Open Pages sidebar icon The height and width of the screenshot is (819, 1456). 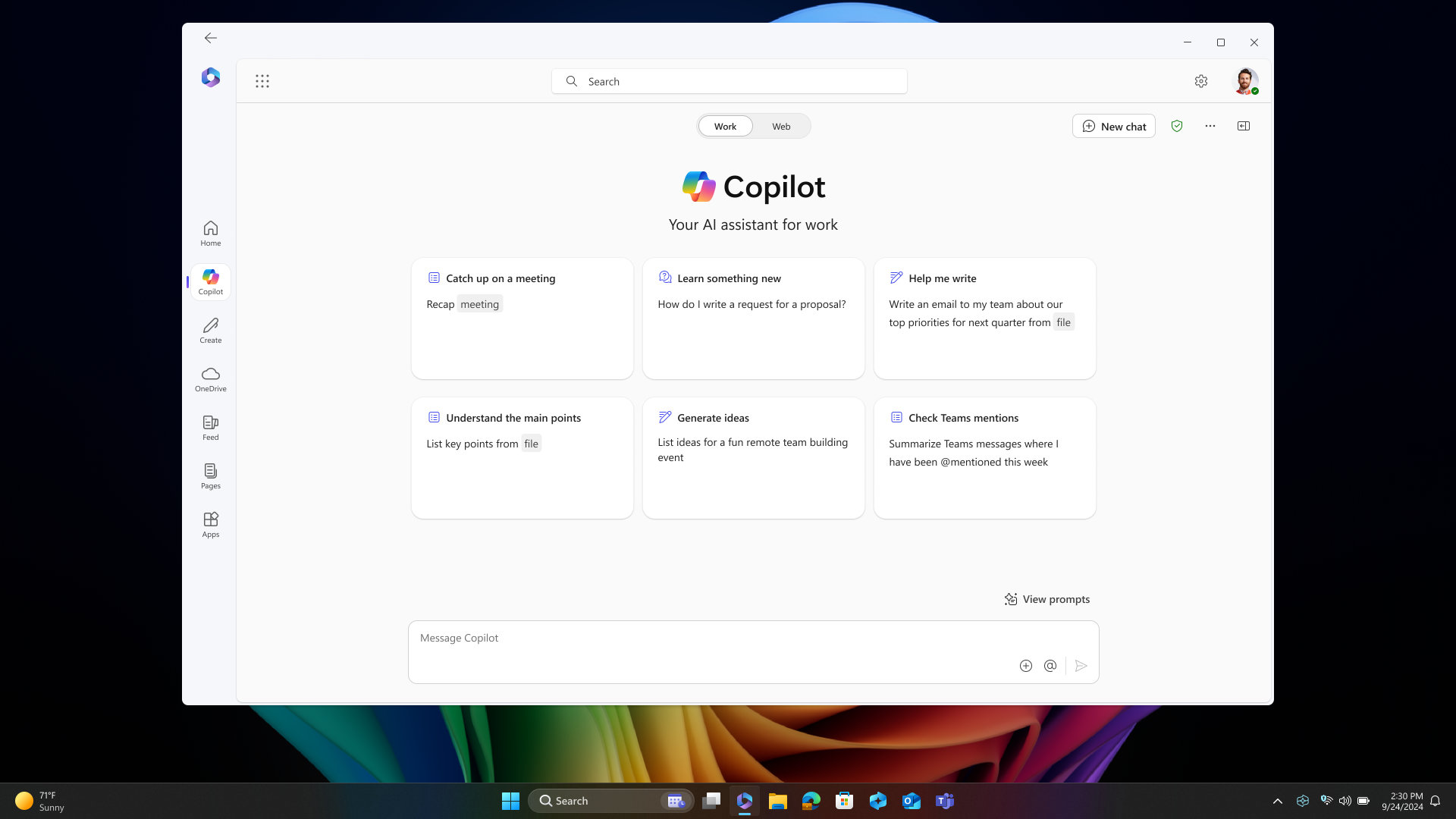pyautogui.click(x=211, y=476)
